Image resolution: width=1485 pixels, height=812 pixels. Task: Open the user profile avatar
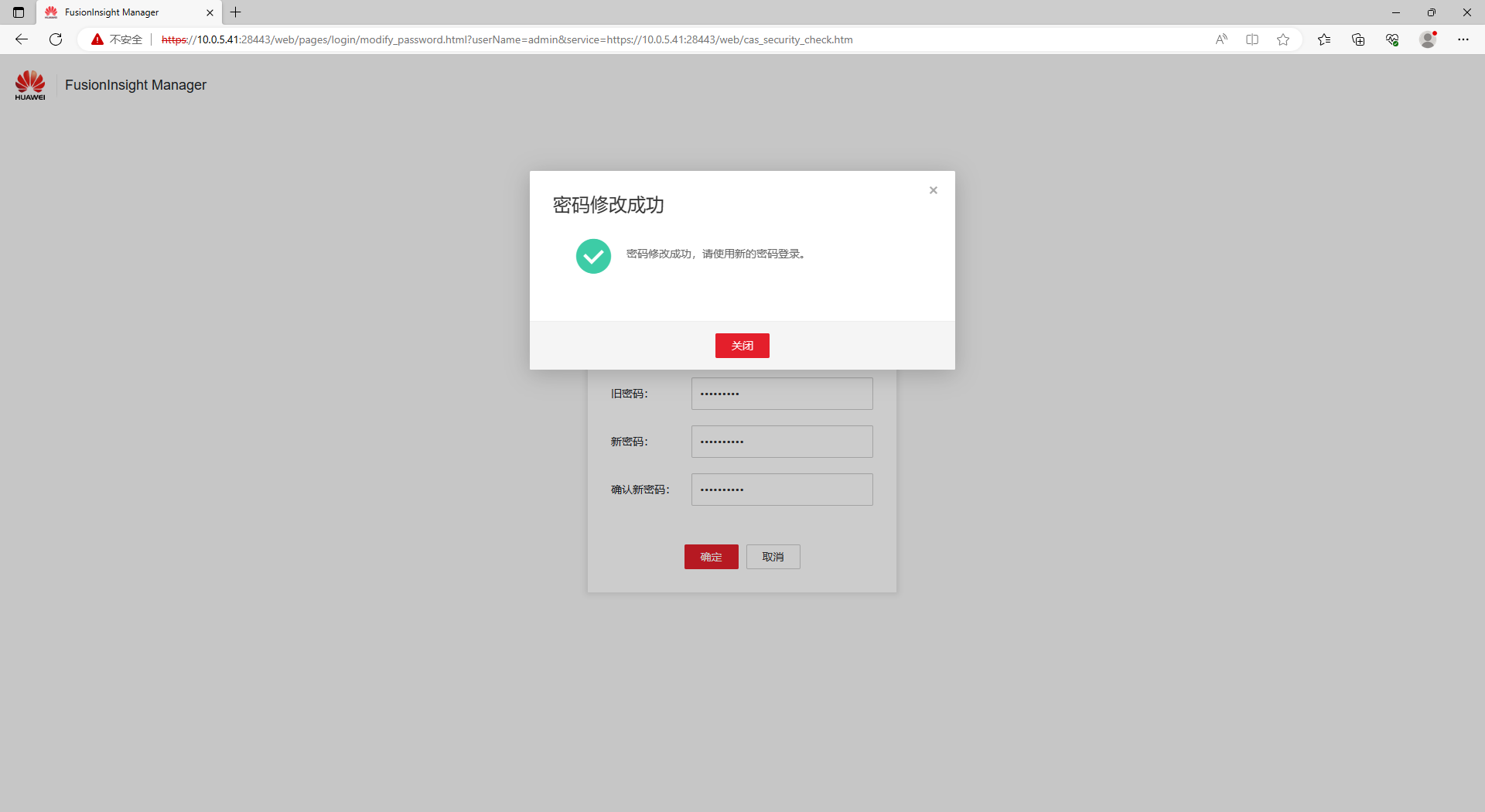[1428, 39]
